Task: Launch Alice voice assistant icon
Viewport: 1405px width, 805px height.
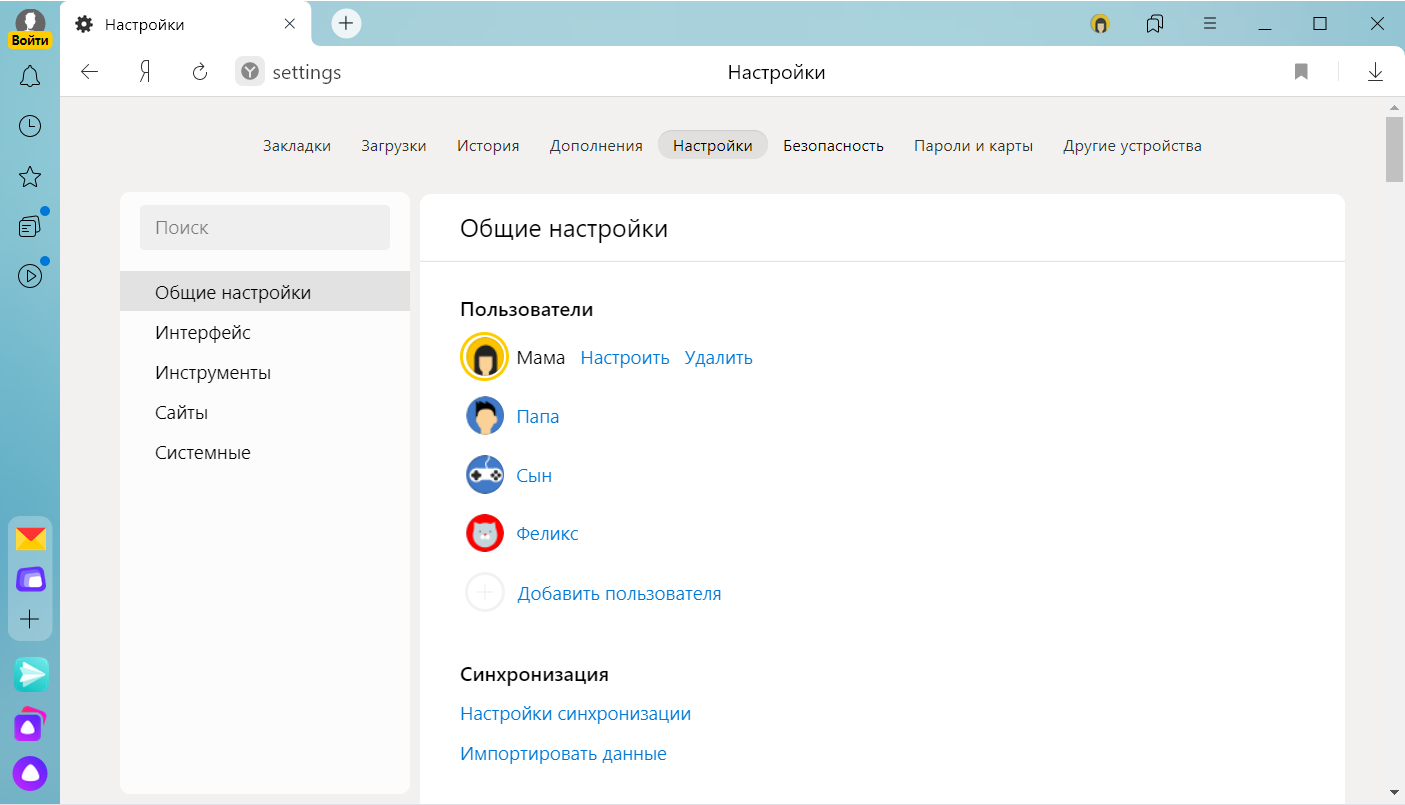Action: click(x=30, y=773)
